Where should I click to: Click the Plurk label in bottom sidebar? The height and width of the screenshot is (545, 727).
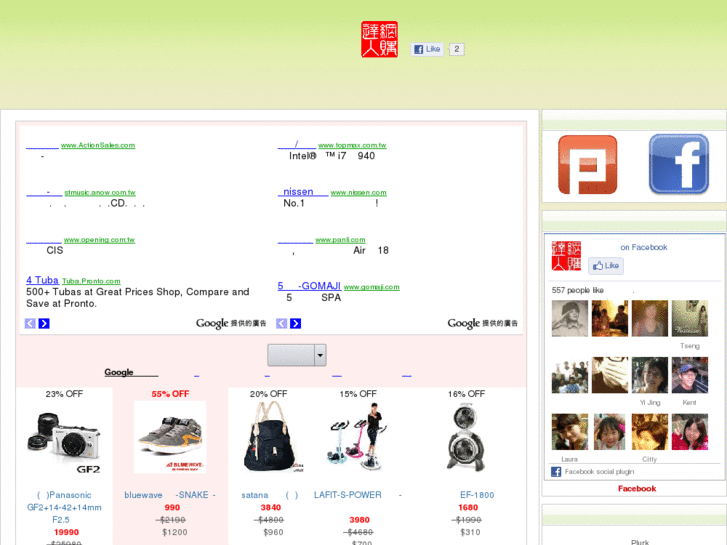pos(640,542)
